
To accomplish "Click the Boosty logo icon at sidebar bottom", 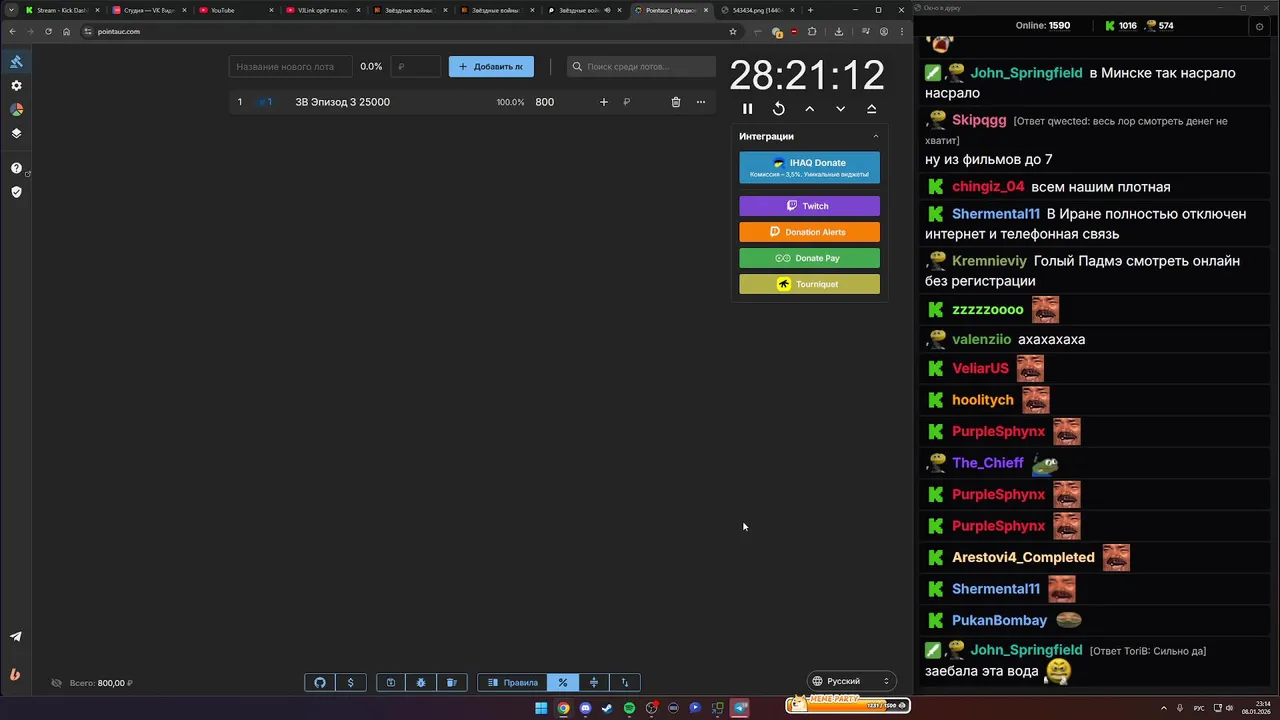I will [x=14, y=674].
